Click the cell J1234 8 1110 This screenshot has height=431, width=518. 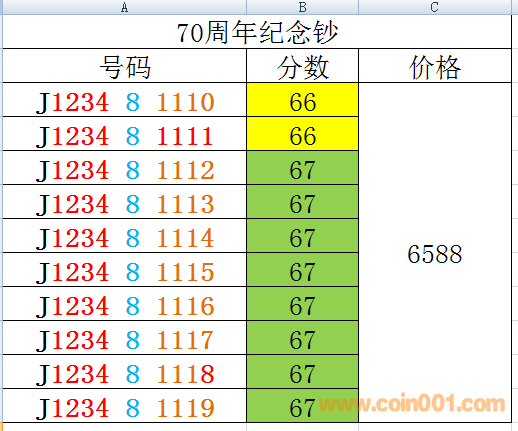tap(124, 100)
